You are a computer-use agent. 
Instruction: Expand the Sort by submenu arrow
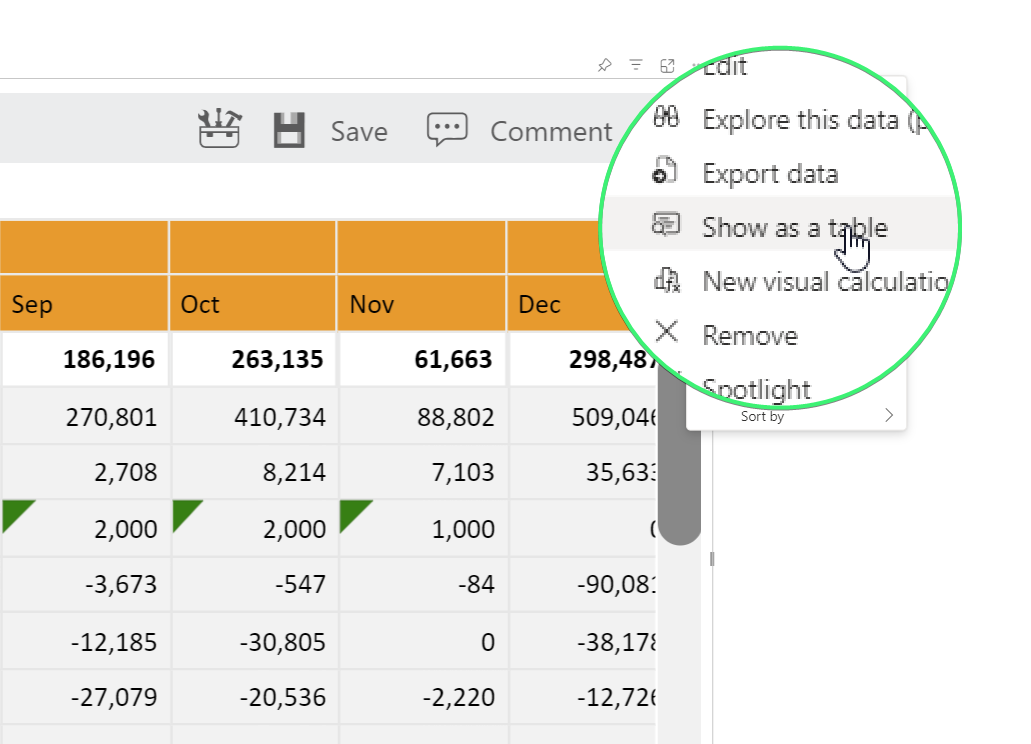[888, 416]
